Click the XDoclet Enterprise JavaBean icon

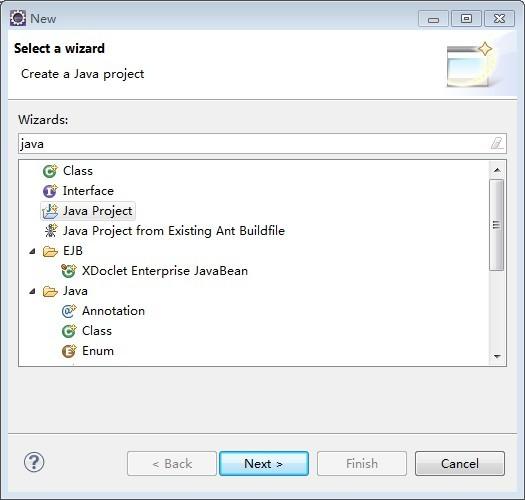pyautogui.click(x=69, y=271)
